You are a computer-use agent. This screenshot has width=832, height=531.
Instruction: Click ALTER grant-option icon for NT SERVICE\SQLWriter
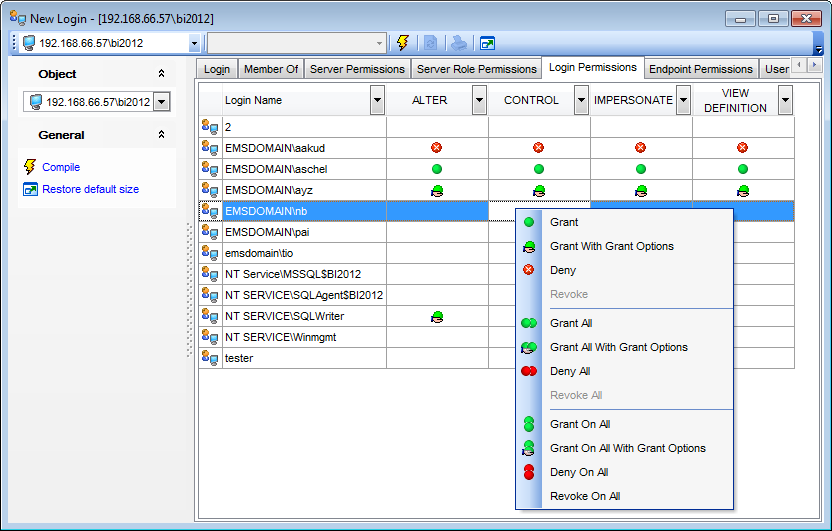point(437,317)
